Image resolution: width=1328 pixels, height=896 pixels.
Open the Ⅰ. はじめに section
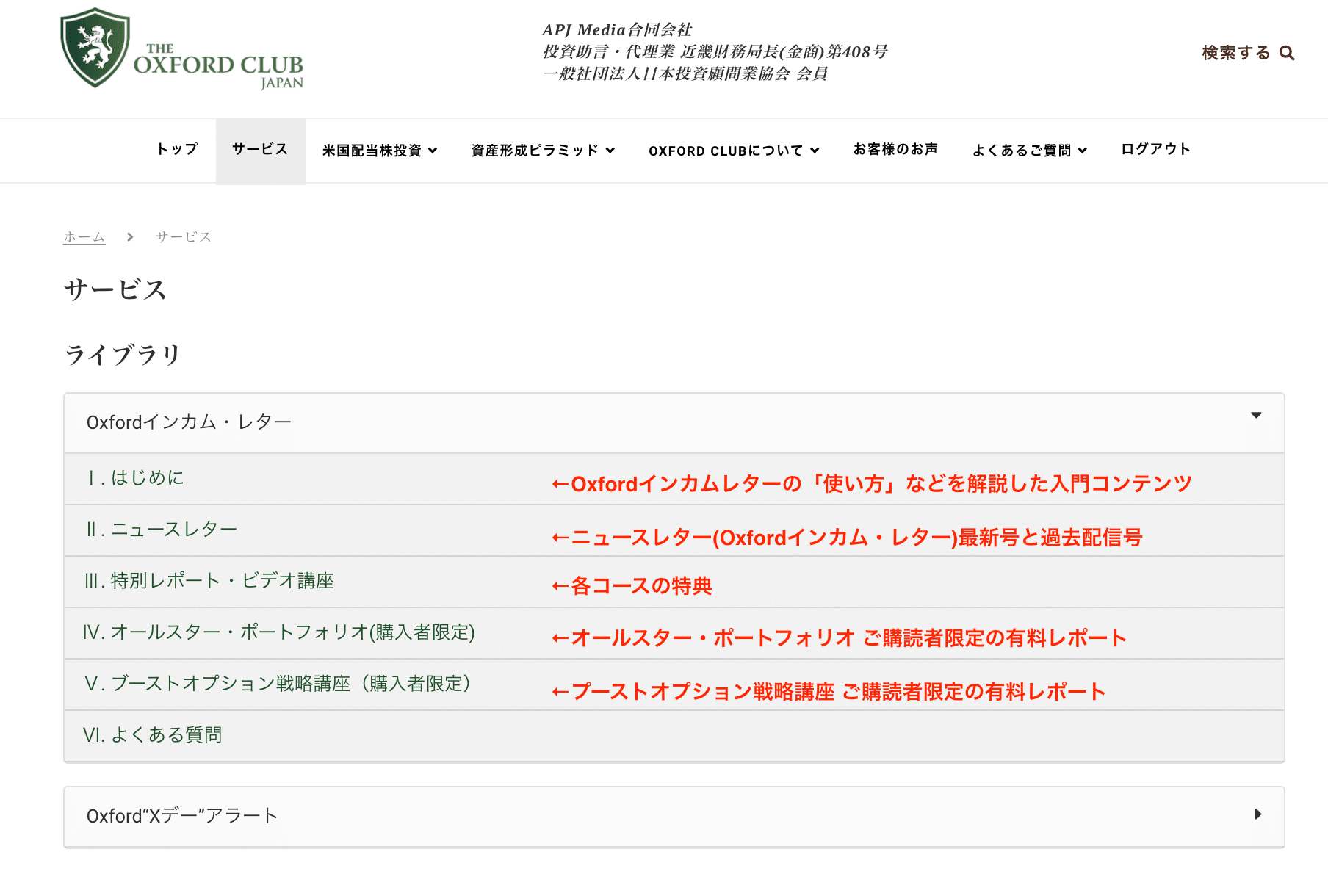click(x=674, y=479)
